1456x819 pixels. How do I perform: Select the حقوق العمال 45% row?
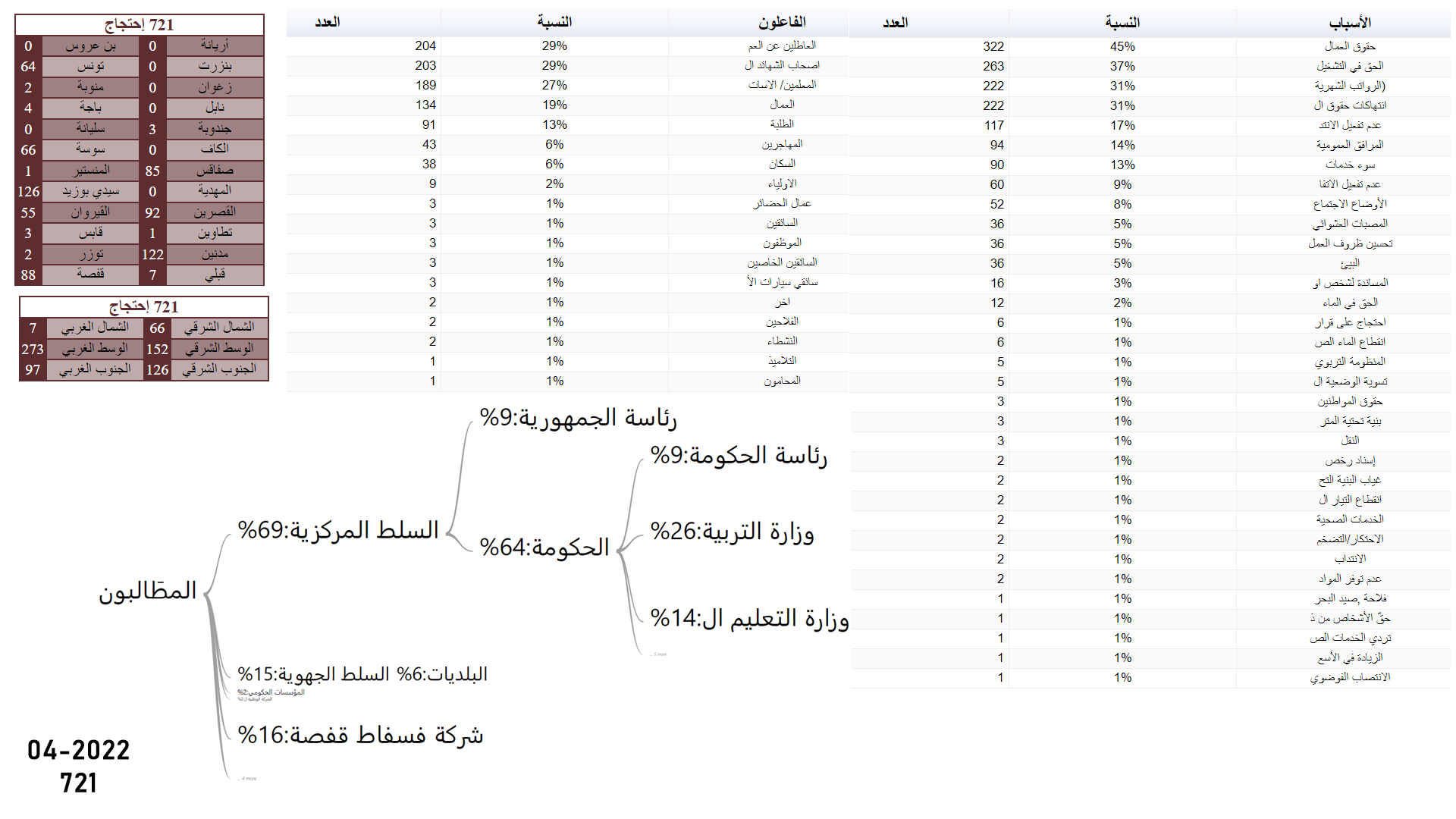[x=1349, y=46]
